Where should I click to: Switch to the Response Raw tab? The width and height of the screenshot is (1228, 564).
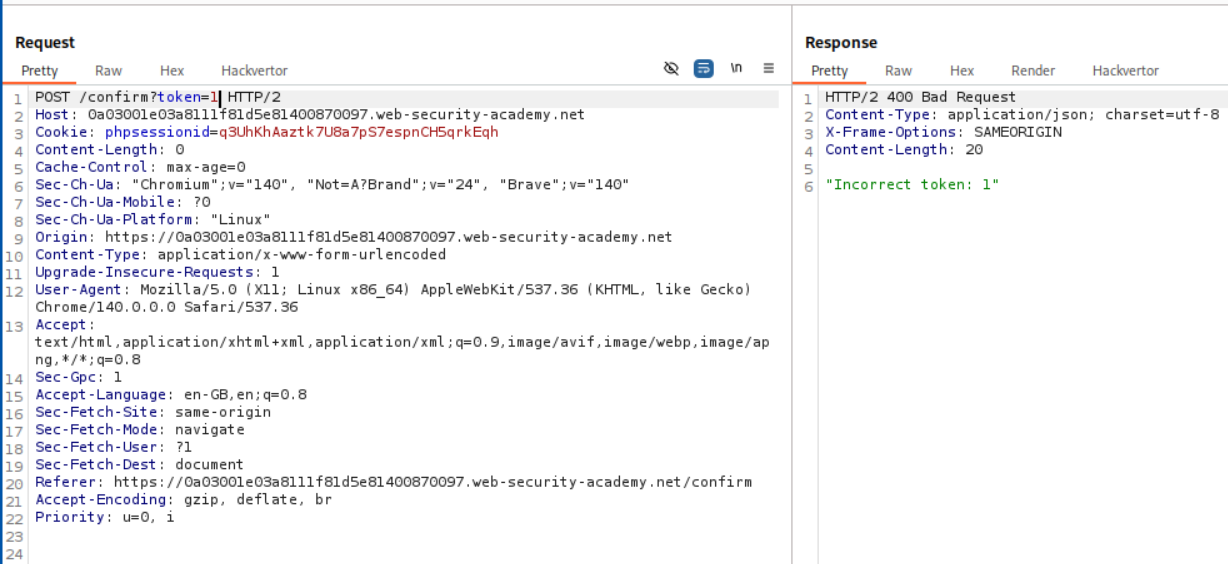[x=898, y=71]
